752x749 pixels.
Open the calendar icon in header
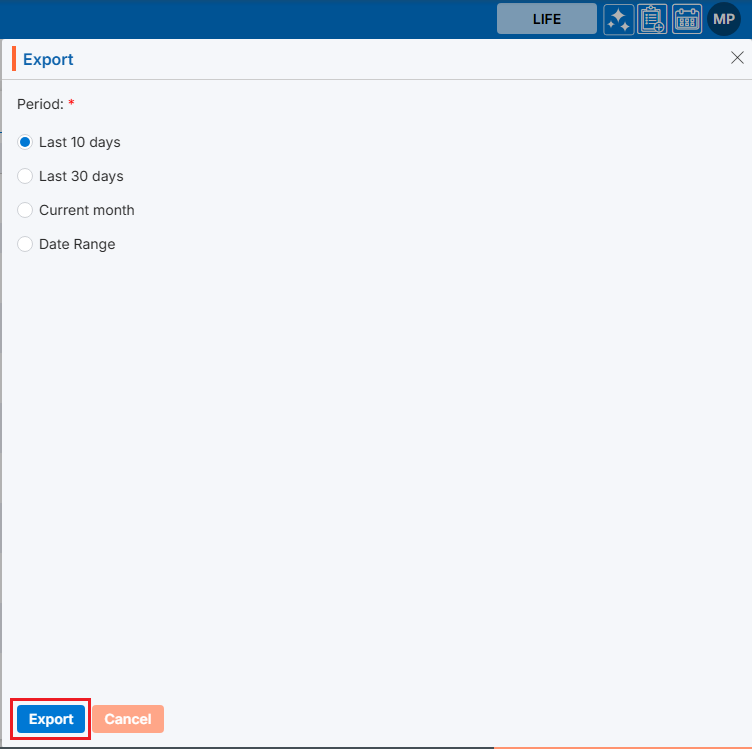point(687,19)
